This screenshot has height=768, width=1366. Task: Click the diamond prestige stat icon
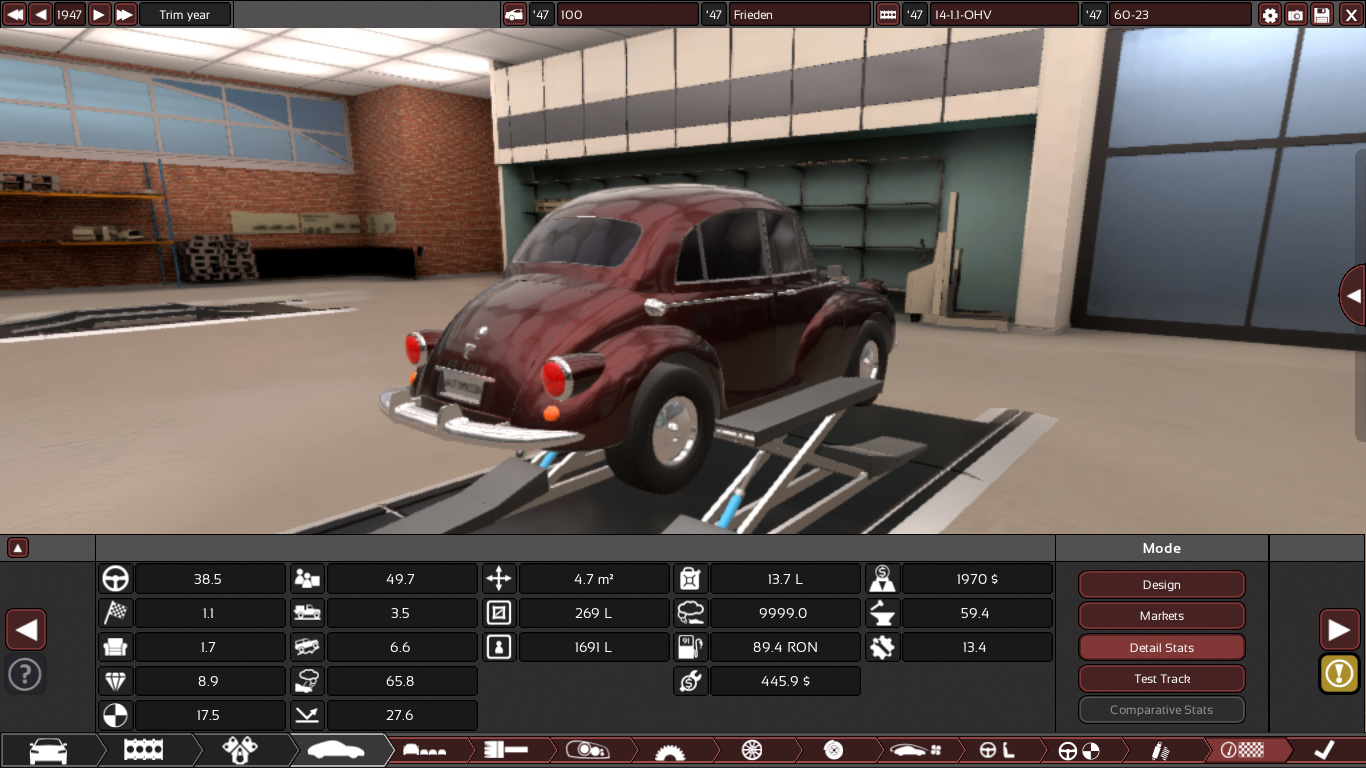[116, 681]
